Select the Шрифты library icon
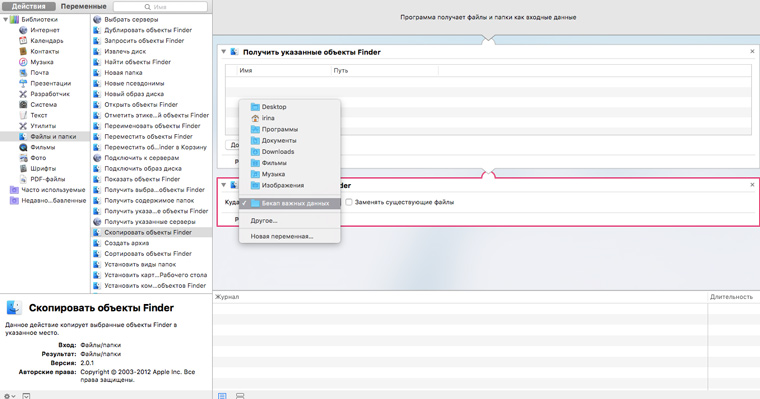Screen dimensions: 760x399 [23, 169]
